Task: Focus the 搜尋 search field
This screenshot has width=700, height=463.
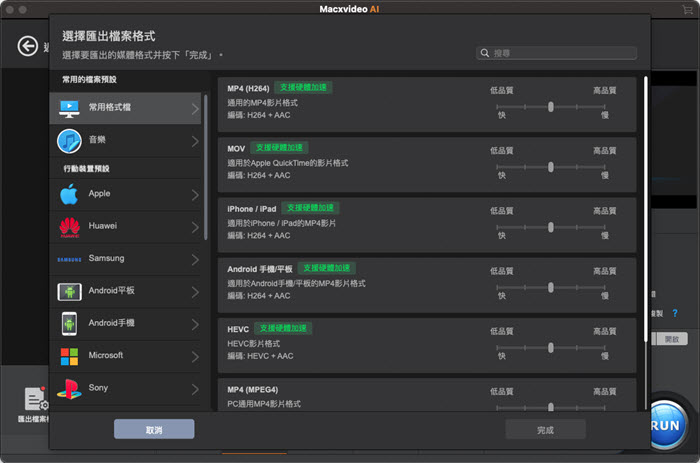Action: click(x=556, y=53)
